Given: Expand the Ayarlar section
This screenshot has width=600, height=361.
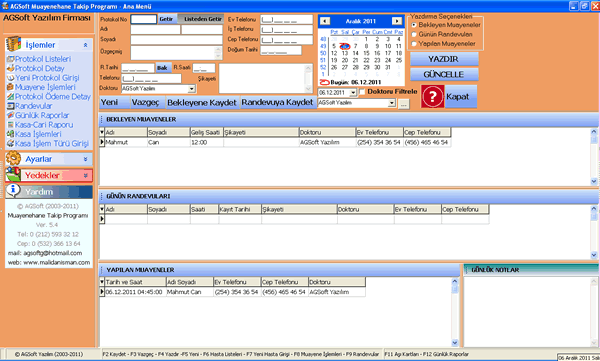Looking at the screenshot, I should pyautogui.click(x=85, y=159).
